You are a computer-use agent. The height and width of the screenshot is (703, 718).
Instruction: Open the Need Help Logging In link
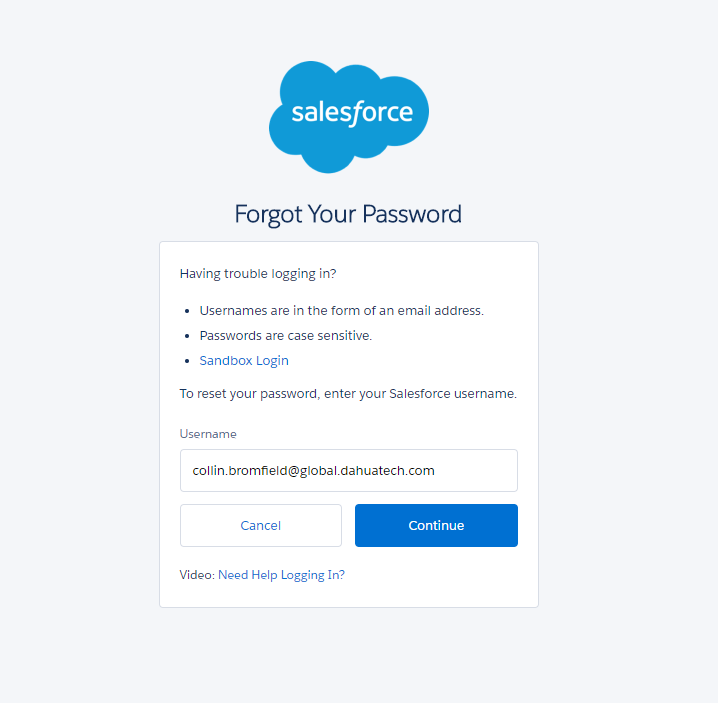click(281, 575)
